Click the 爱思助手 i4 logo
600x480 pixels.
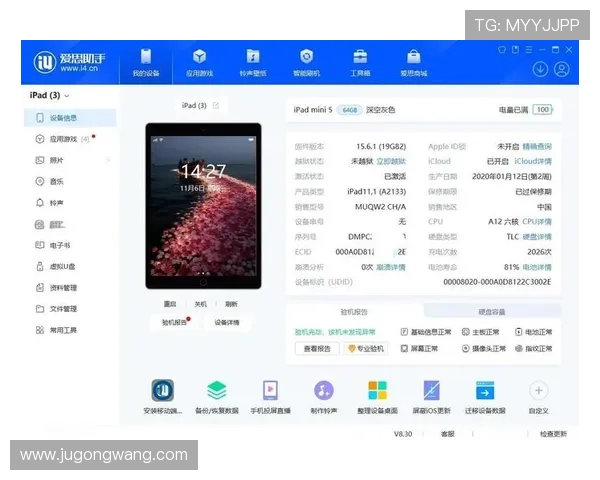click(69, 62)
